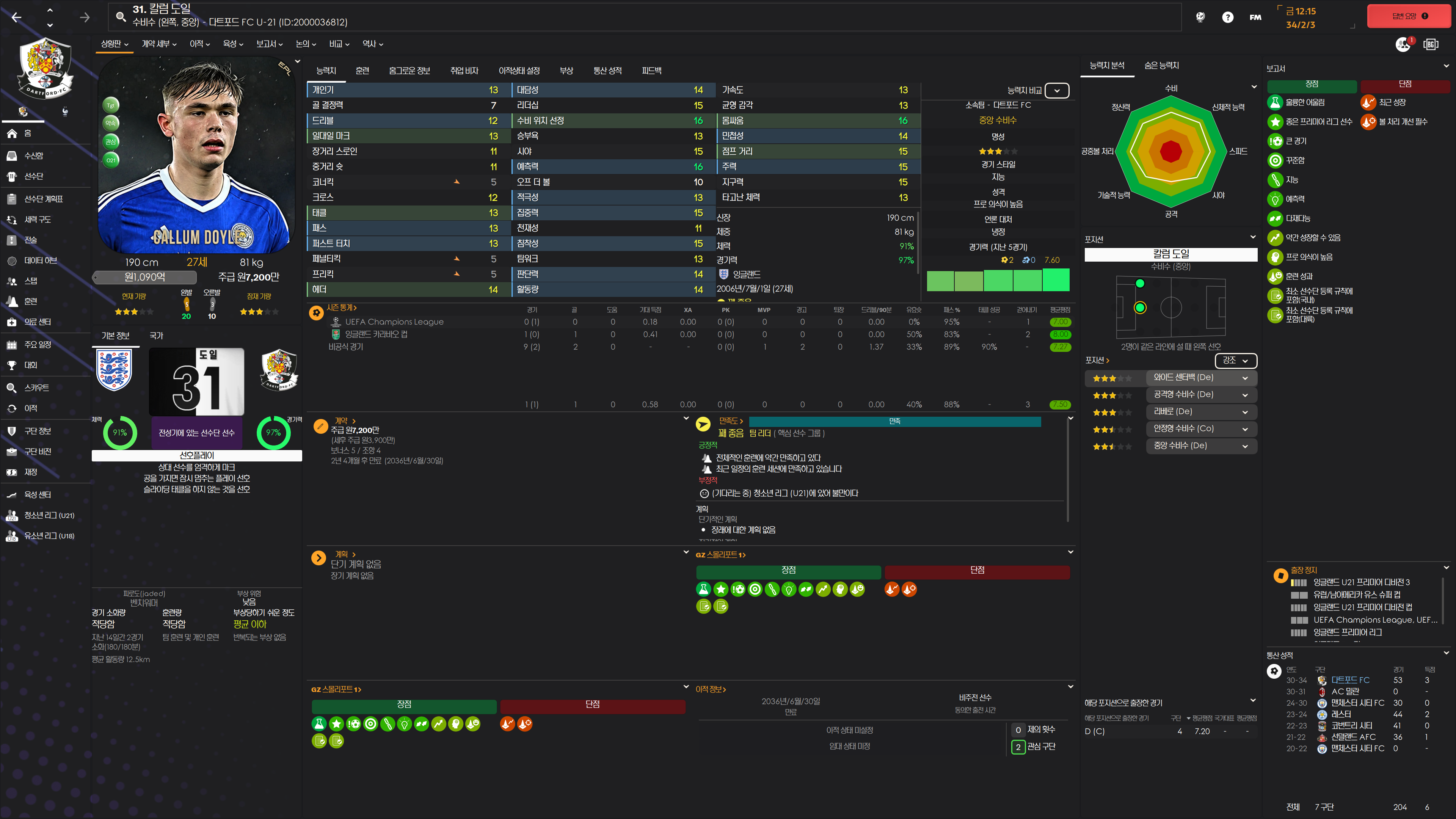Open 홈 (home) in the sidebar
1456x819 pixels.
coord(27,133)
